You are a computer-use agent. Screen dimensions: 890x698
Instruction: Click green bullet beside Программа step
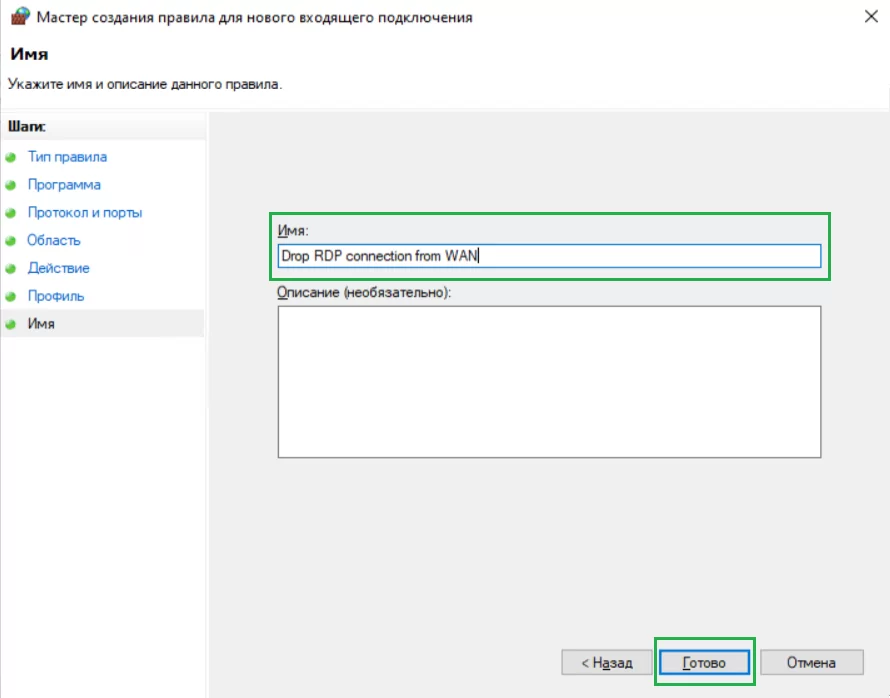(x=11, y=185)
